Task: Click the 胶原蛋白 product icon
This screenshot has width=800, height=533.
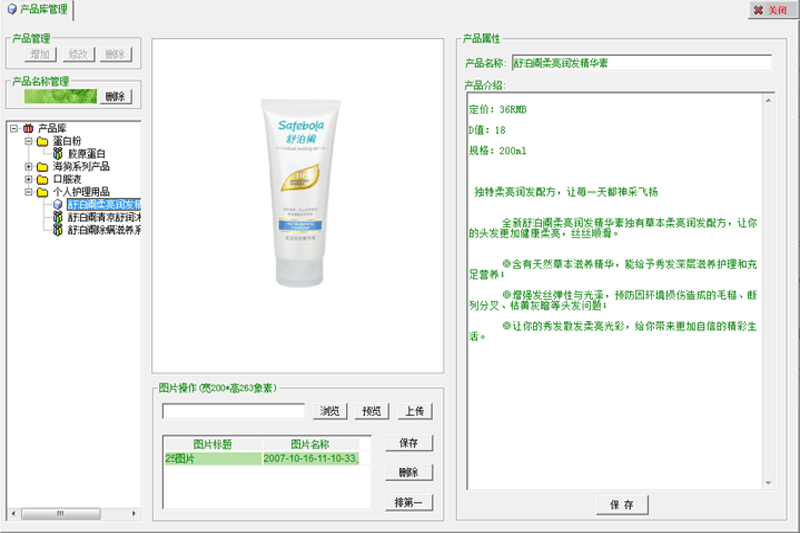Action: [x=58, y=154]
